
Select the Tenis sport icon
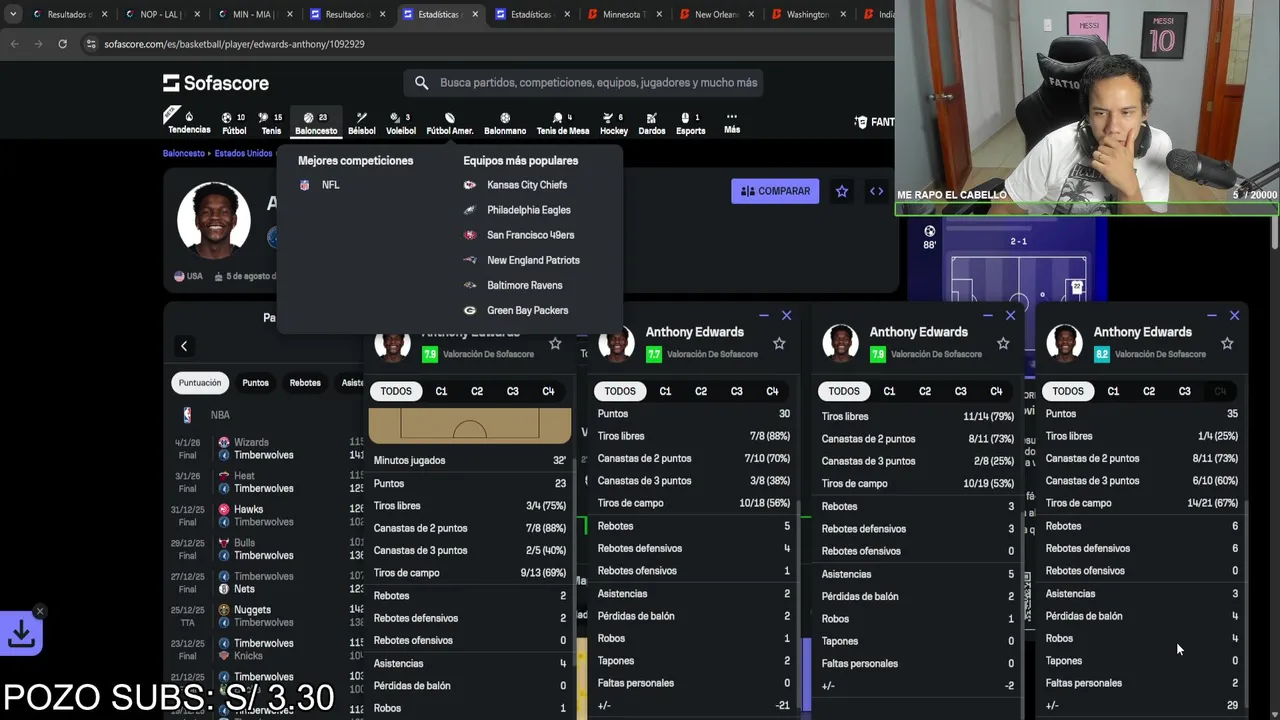tap(271, 122)
